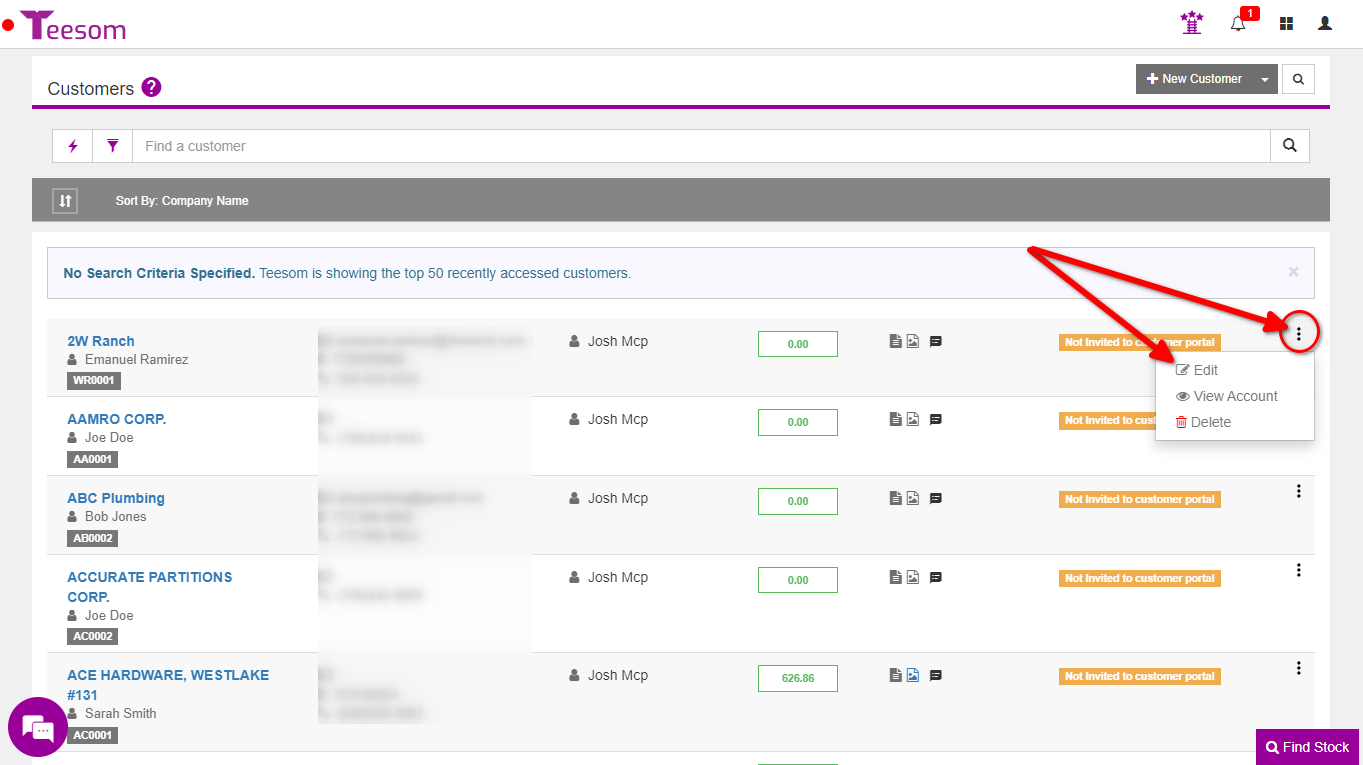Click the AB0002 customer code badge

point(92,538)
